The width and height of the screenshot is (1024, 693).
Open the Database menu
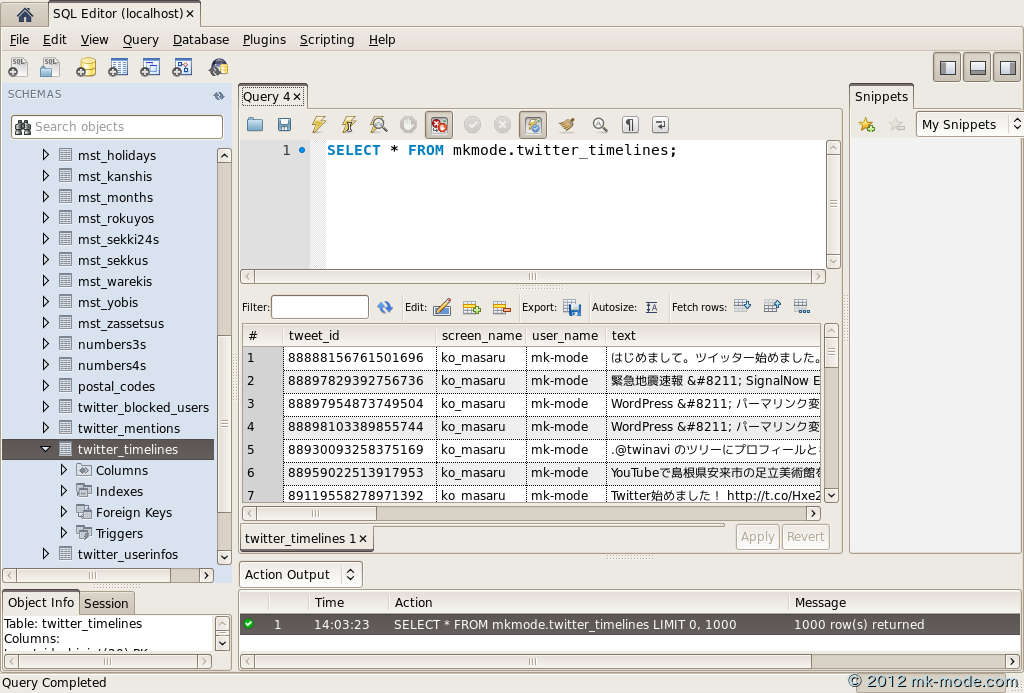point(200,40)
